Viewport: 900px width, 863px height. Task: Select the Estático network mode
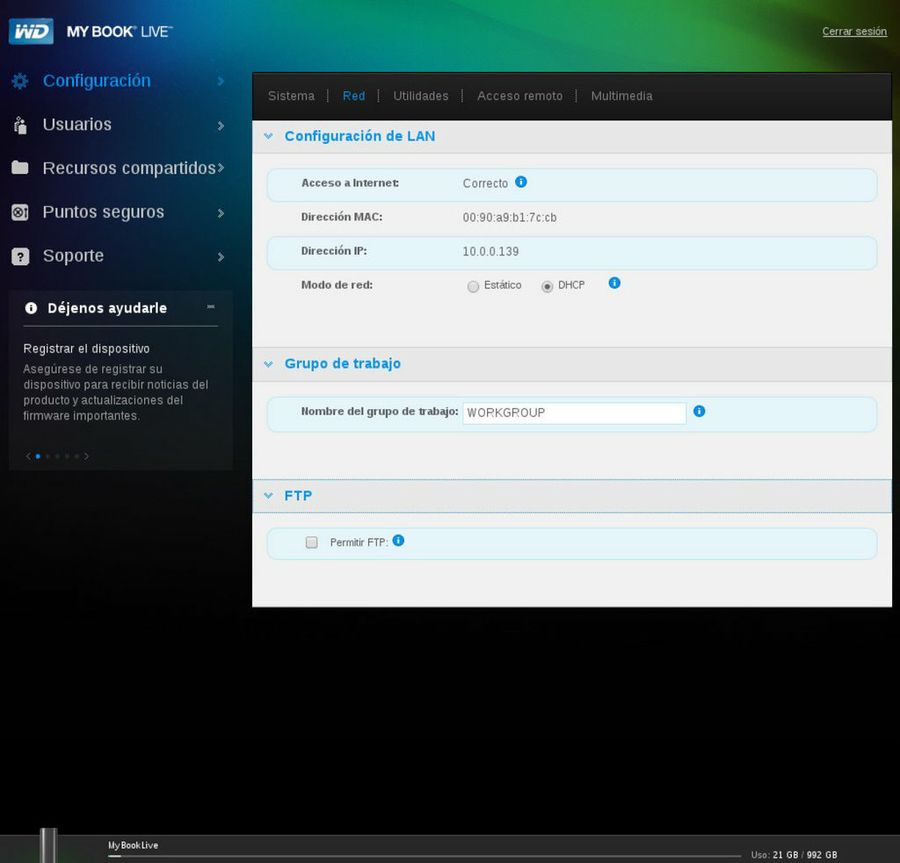[473, 286]
